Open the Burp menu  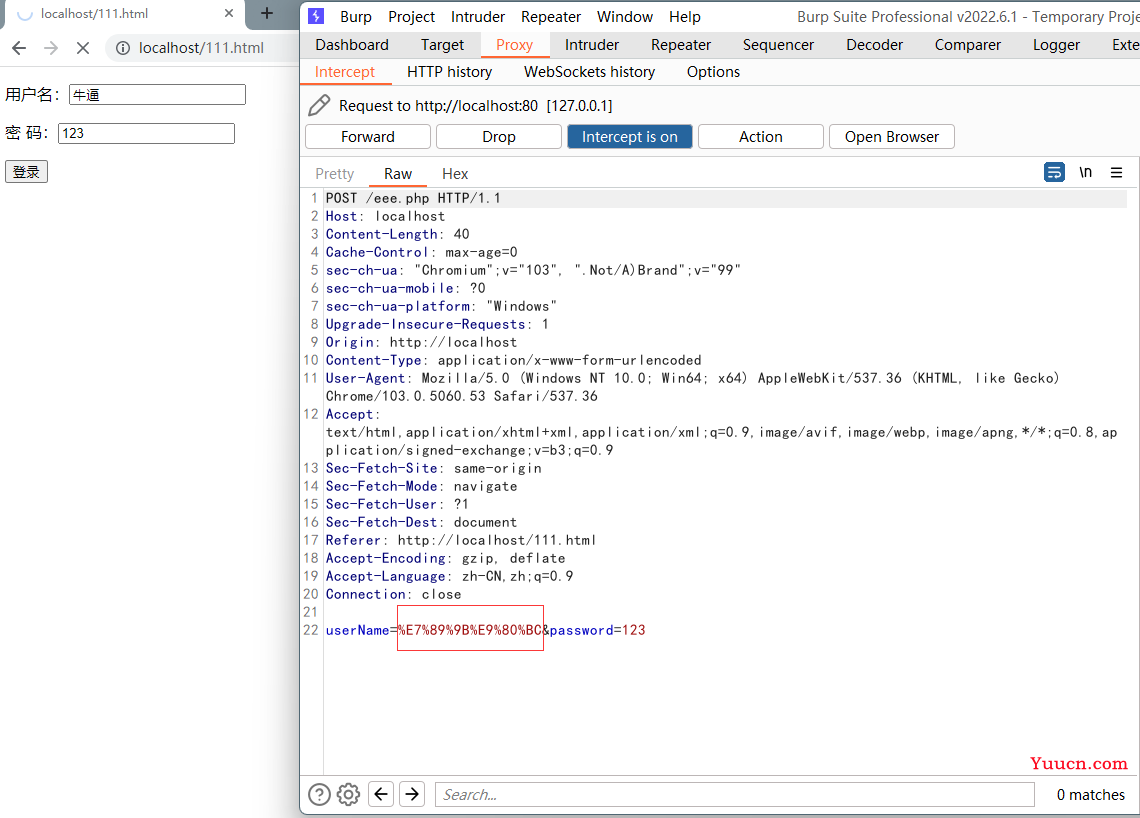point(356,17)
